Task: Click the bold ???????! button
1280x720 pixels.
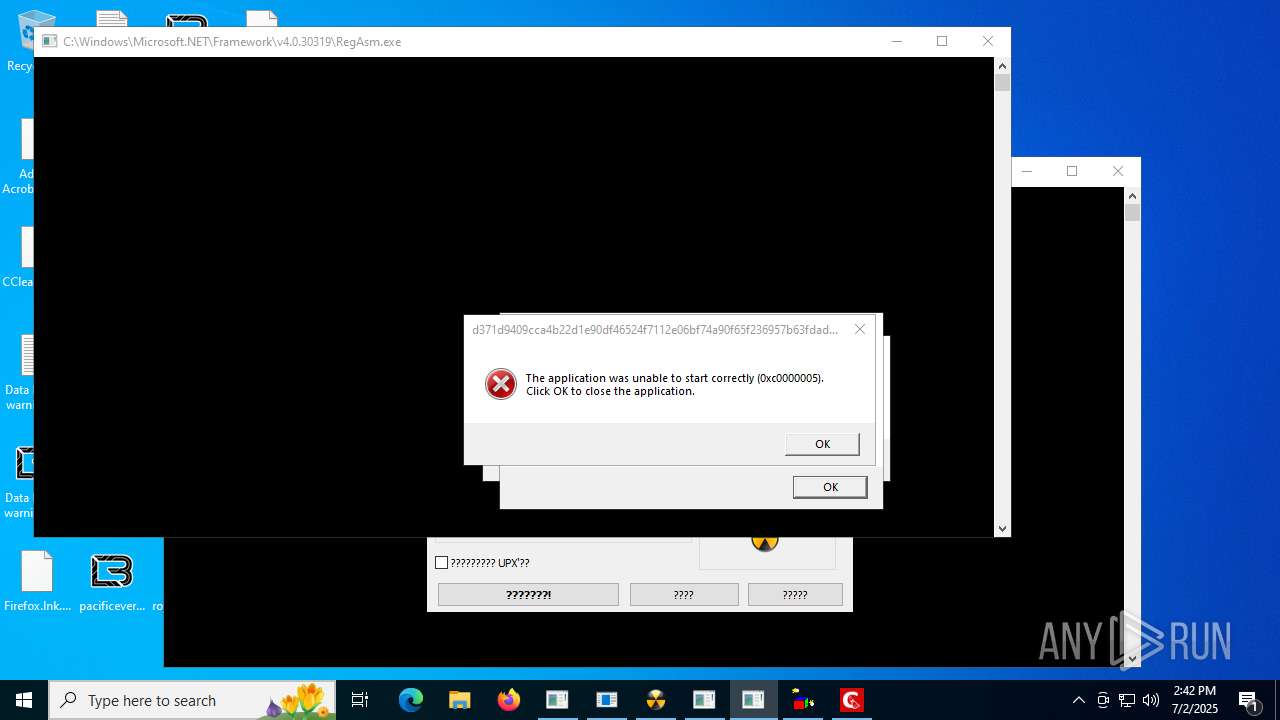Action: [528, 595]
